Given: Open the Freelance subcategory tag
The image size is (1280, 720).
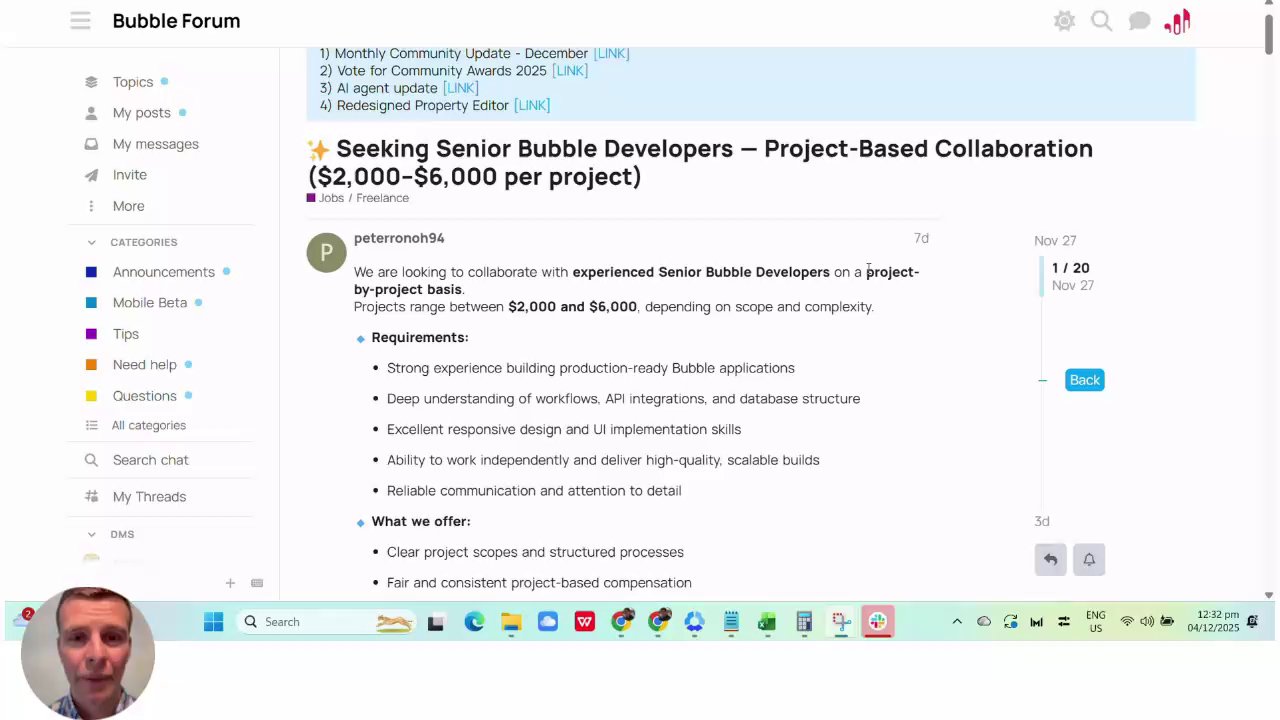Looking at the screenshot, I should (382, 198).
